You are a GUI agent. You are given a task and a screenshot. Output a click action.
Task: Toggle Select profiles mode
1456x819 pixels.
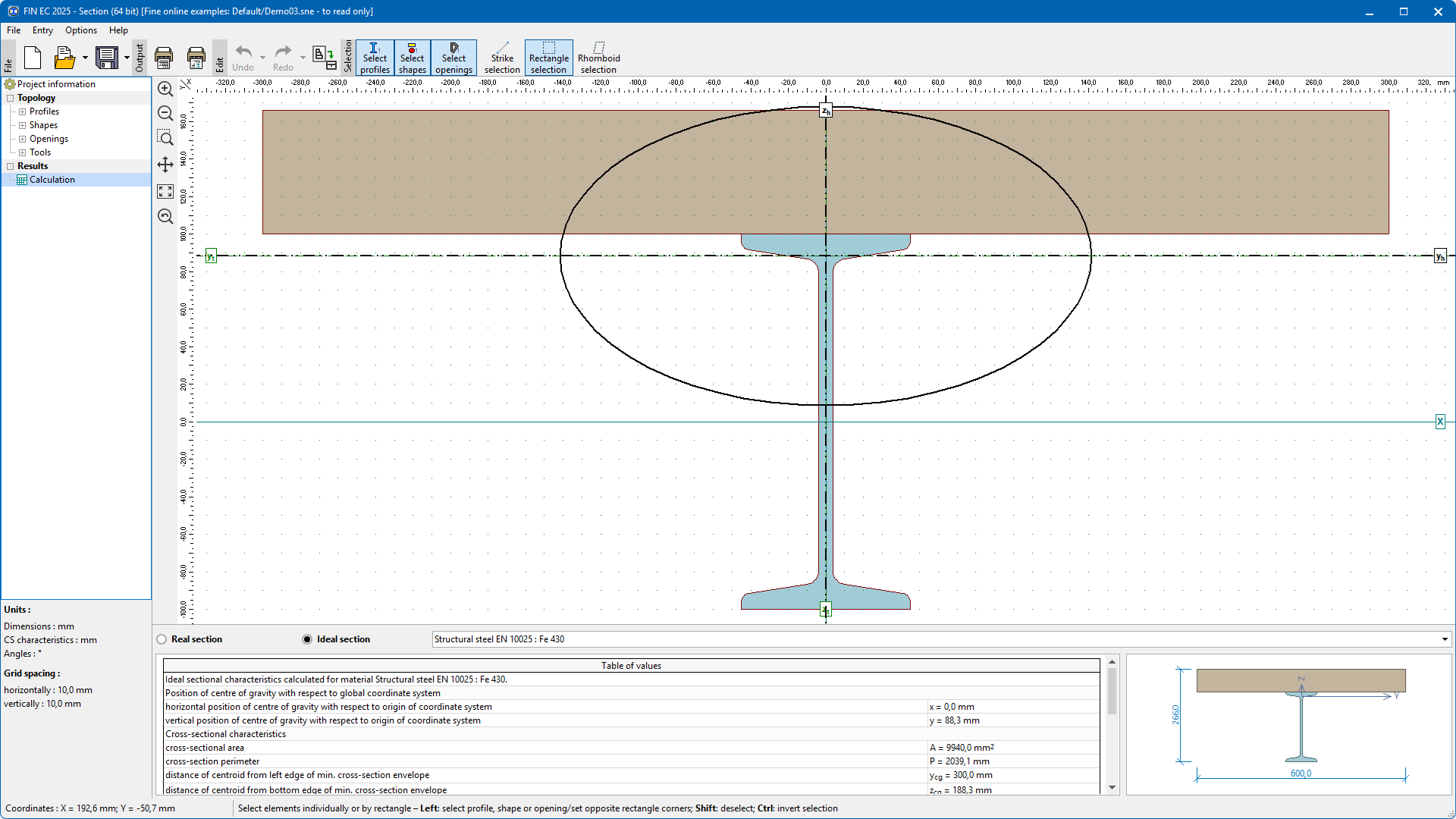[375, 58]
